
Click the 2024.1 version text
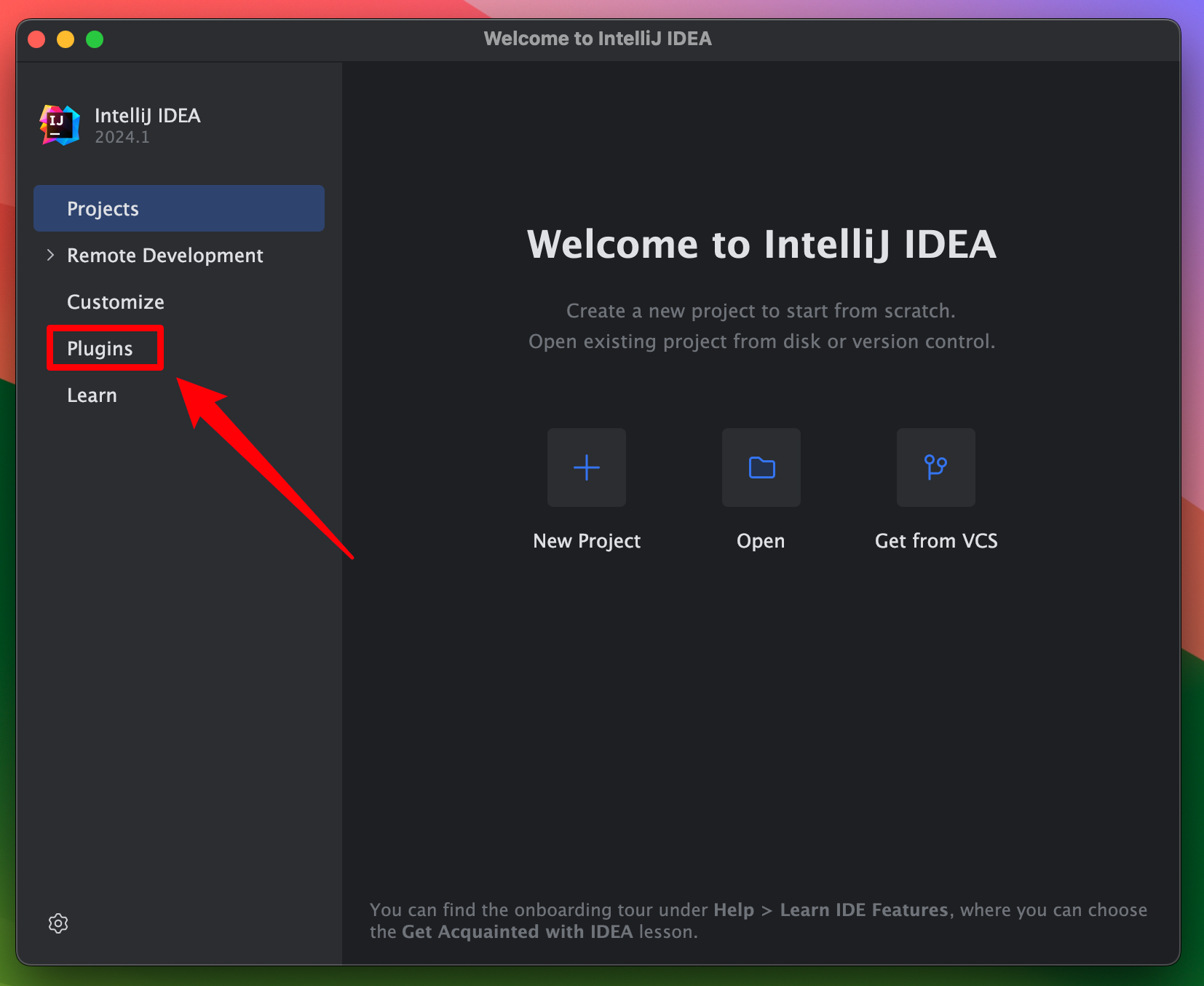(122, 137)
